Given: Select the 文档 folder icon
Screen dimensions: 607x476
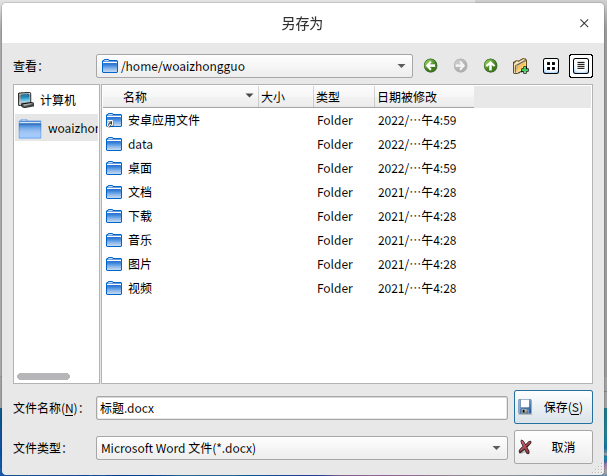Looking at the screenshot, I should [114, 192].
